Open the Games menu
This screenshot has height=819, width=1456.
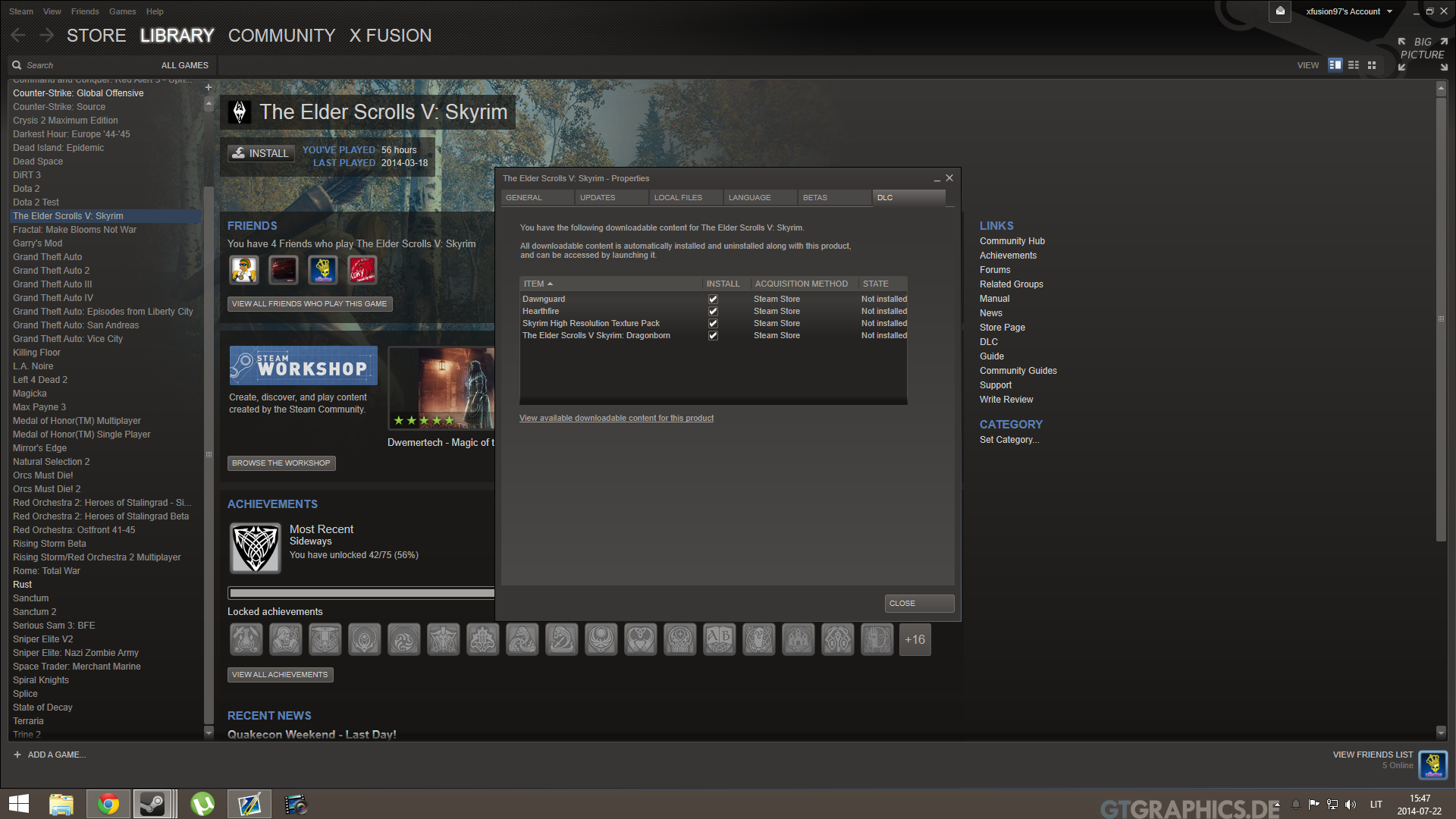[122, 11]
